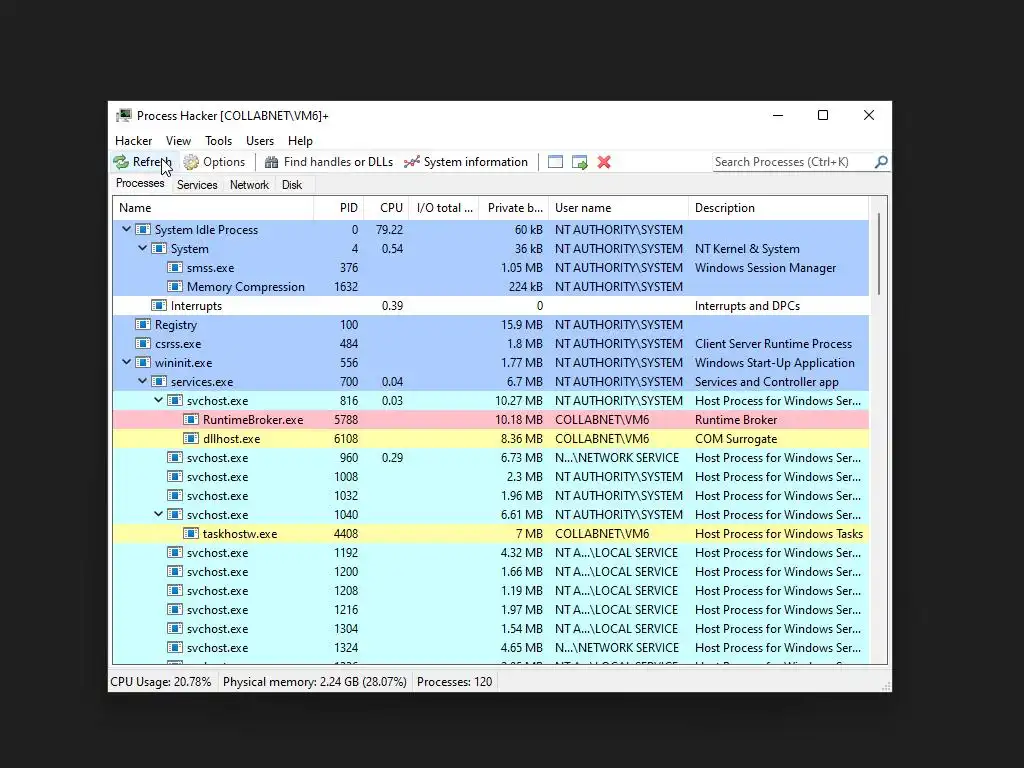1024x768 pixels.
Task: Select the Processes tab
Action: click(x=140, y=184)
